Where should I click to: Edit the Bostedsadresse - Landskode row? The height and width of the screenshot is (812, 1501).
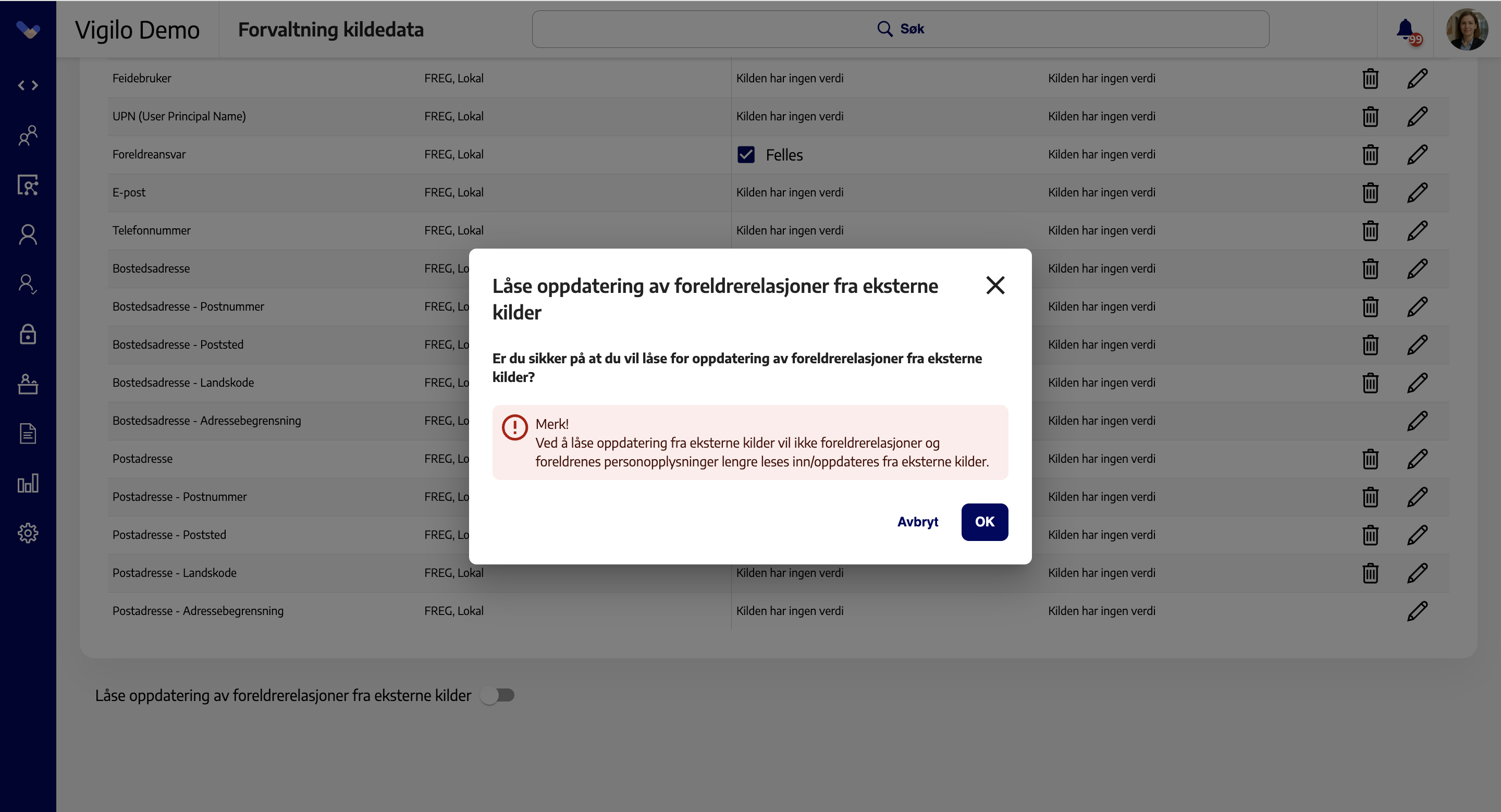click(x=1417, y=383)
